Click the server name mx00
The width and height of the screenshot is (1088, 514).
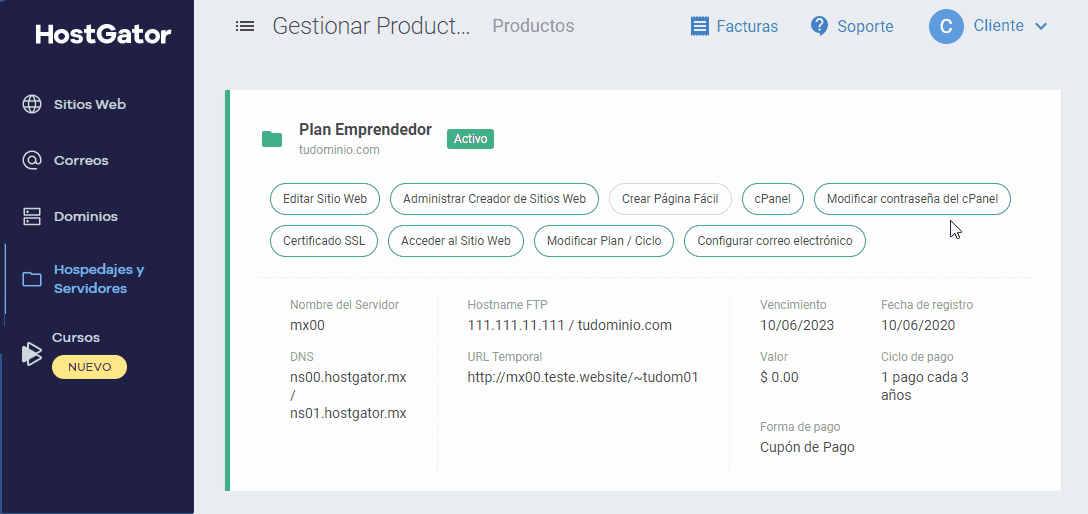coord(307,325)
